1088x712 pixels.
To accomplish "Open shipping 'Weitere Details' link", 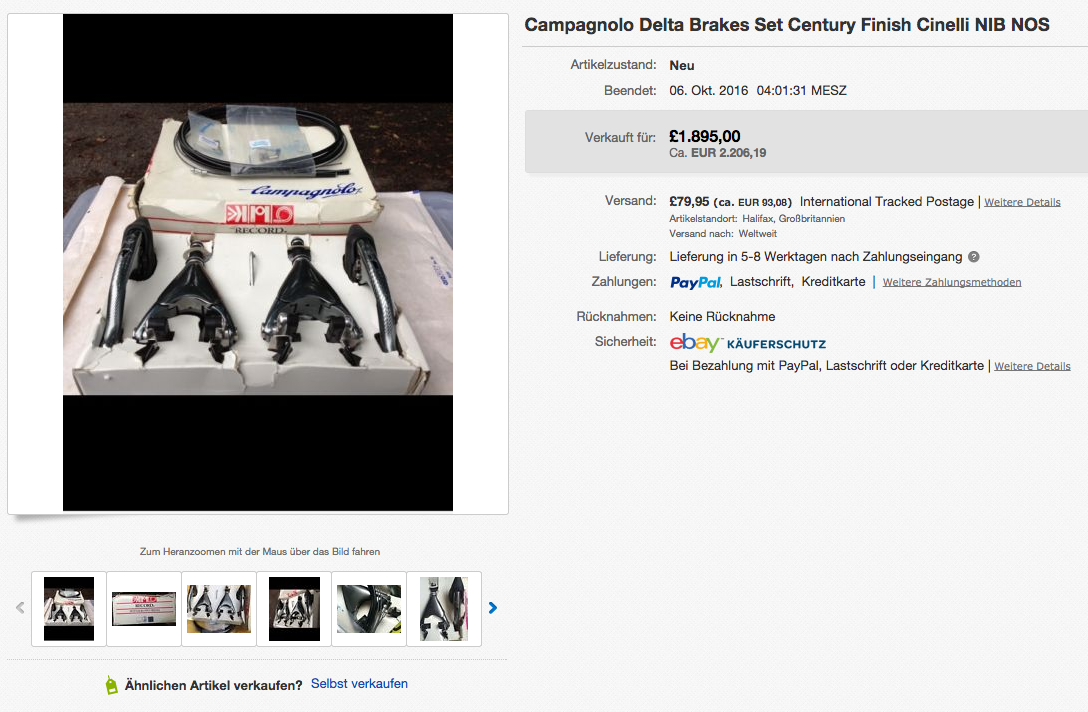I will click(1022, 202).
